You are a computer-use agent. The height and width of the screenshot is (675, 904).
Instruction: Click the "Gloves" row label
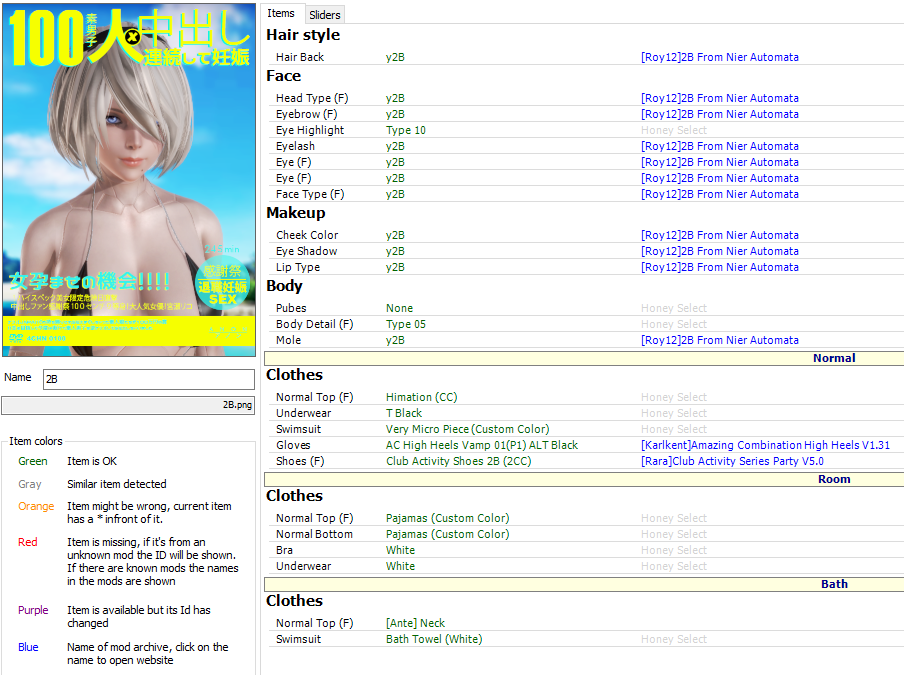tap(293, 445)
